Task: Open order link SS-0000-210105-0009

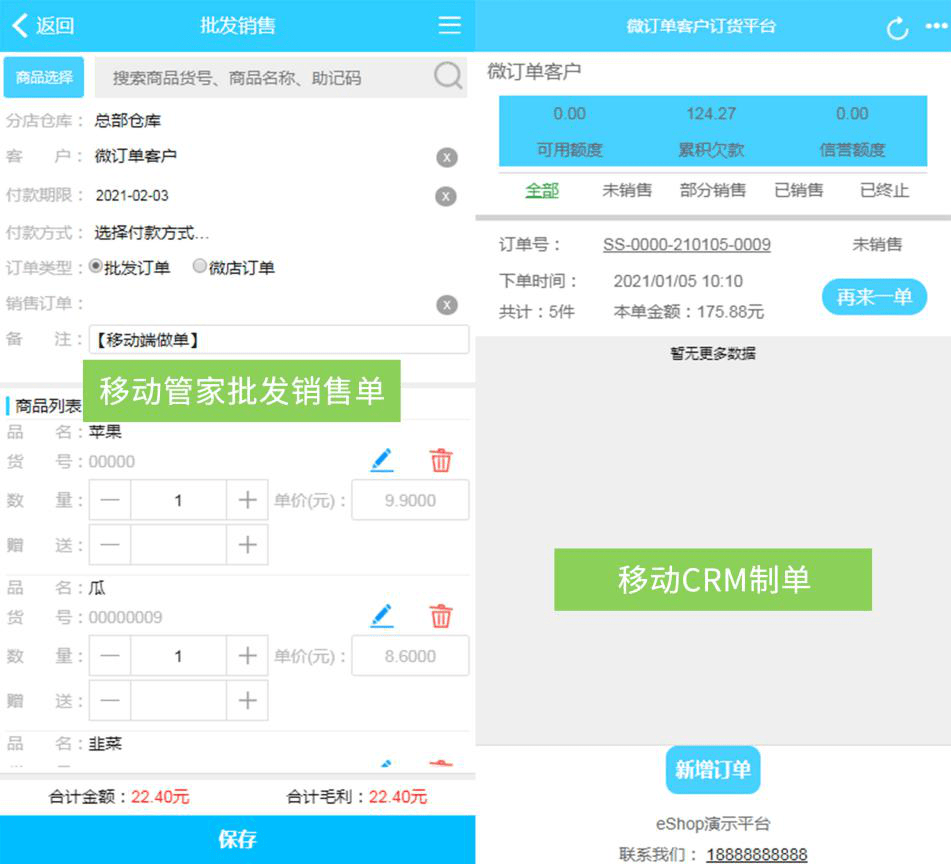Action: click(686, 245)
